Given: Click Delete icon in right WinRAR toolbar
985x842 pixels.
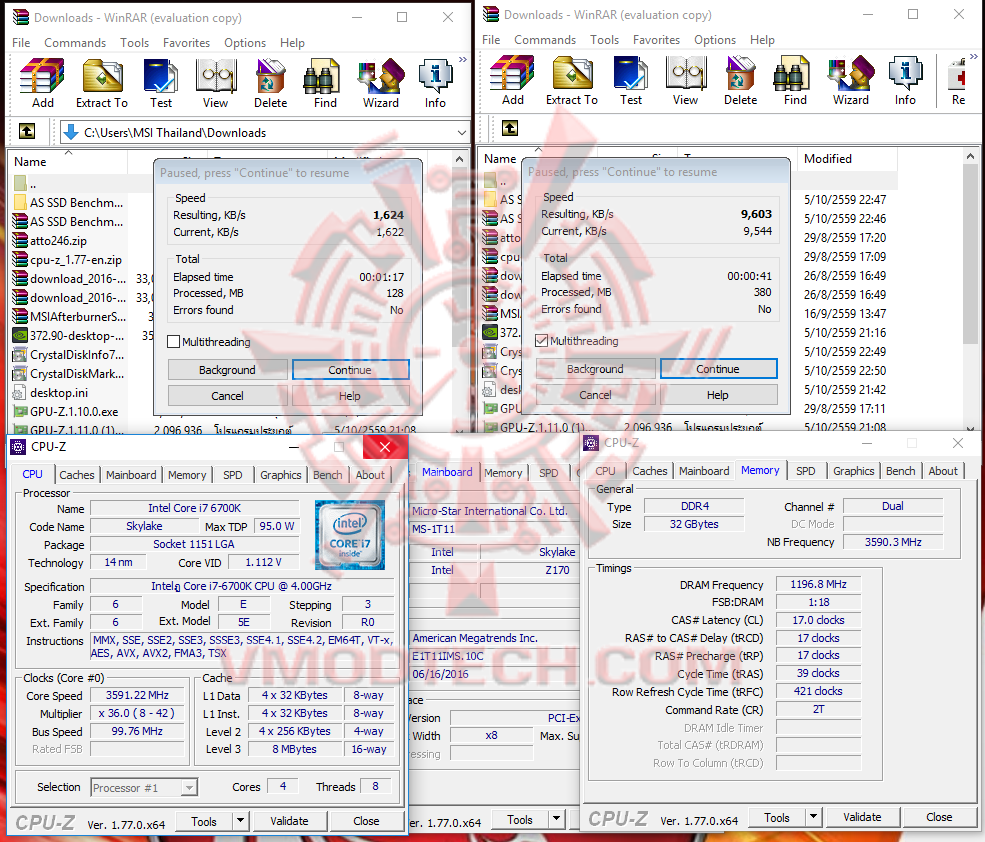Looking at the screenshot, I should pos(741,74).
